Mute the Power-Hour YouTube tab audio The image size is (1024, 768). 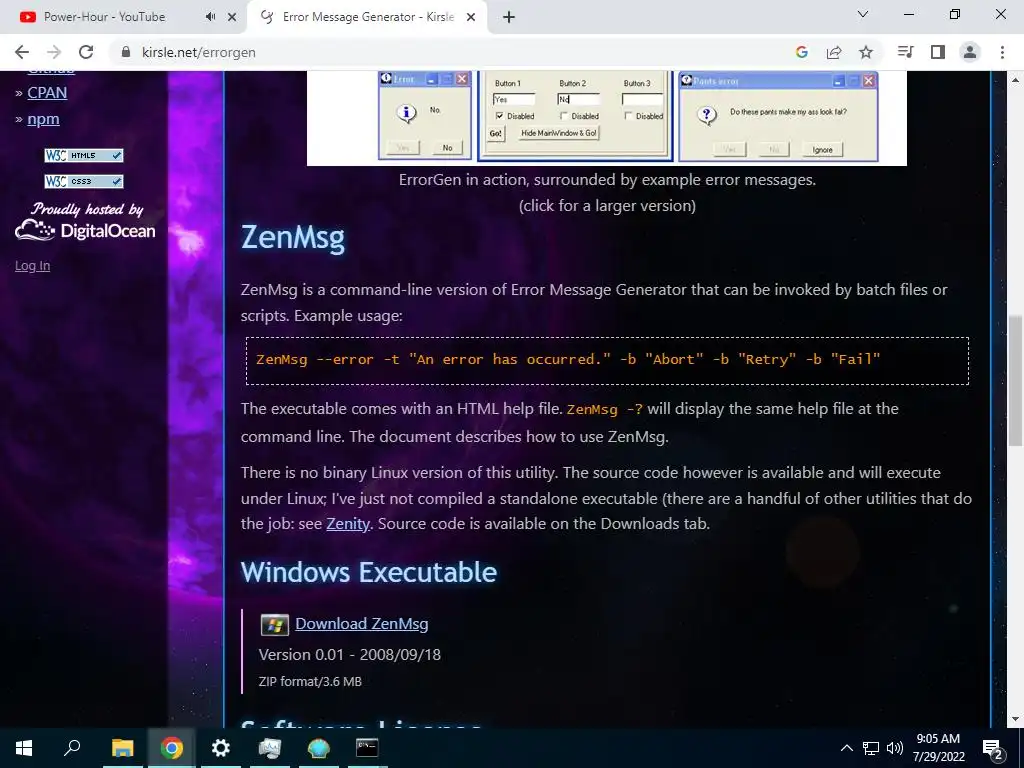[210, 17]
